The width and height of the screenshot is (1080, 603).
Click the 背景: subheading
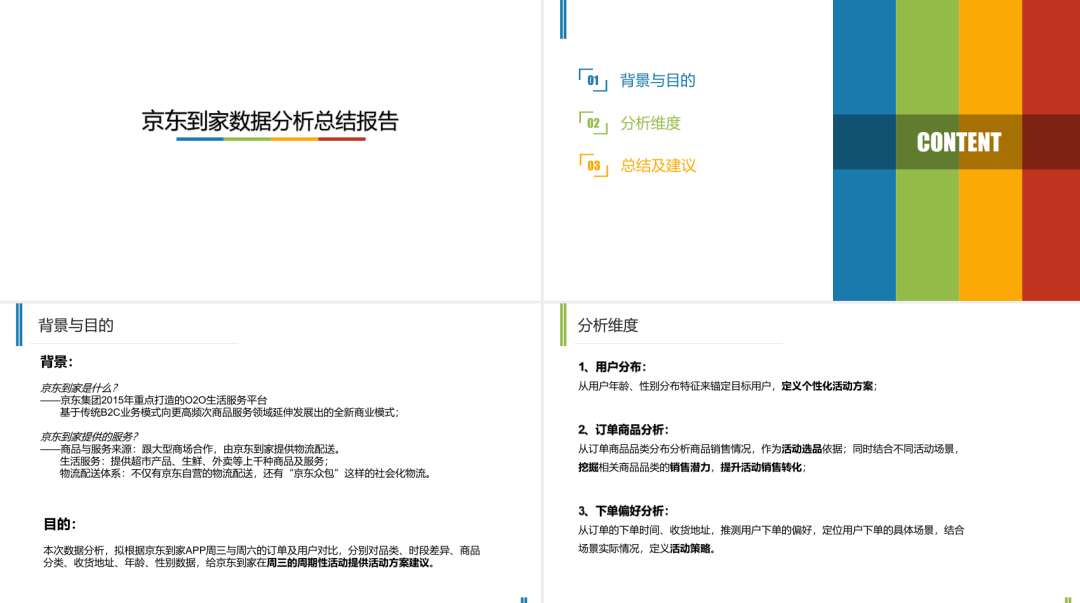(x=56, y=362)
